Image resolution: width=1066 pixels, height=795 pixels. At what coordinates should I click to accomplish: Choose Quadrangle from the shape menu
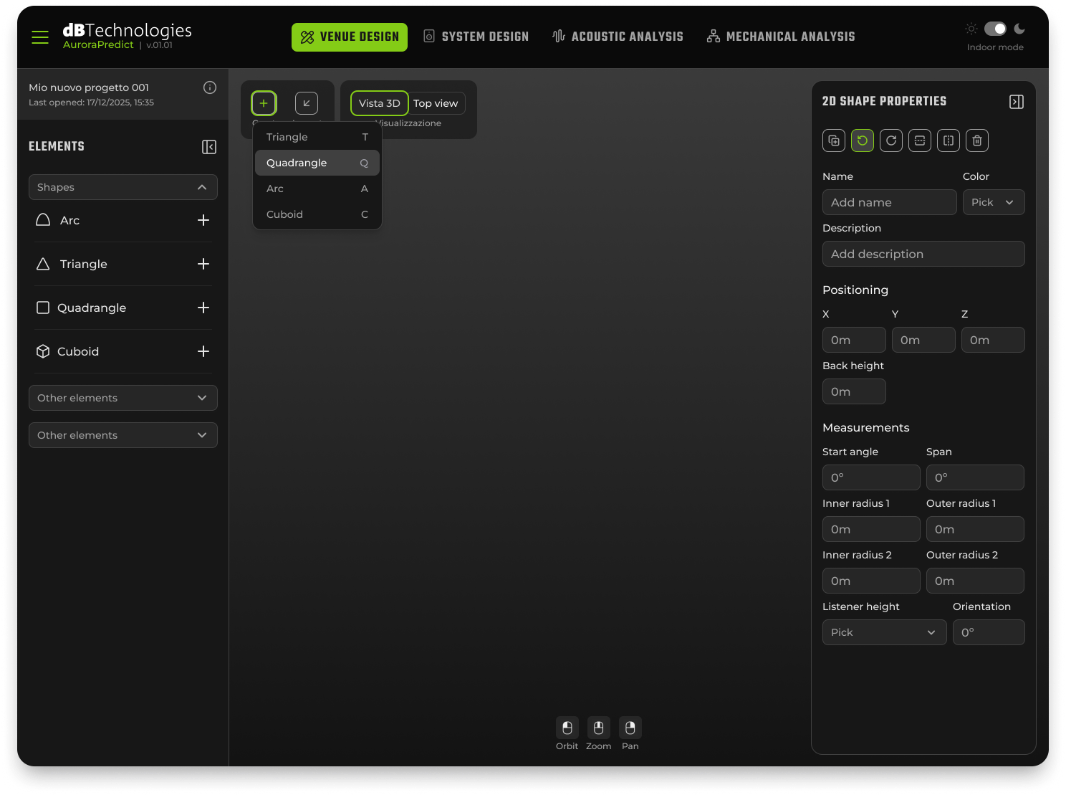(317, 163)
